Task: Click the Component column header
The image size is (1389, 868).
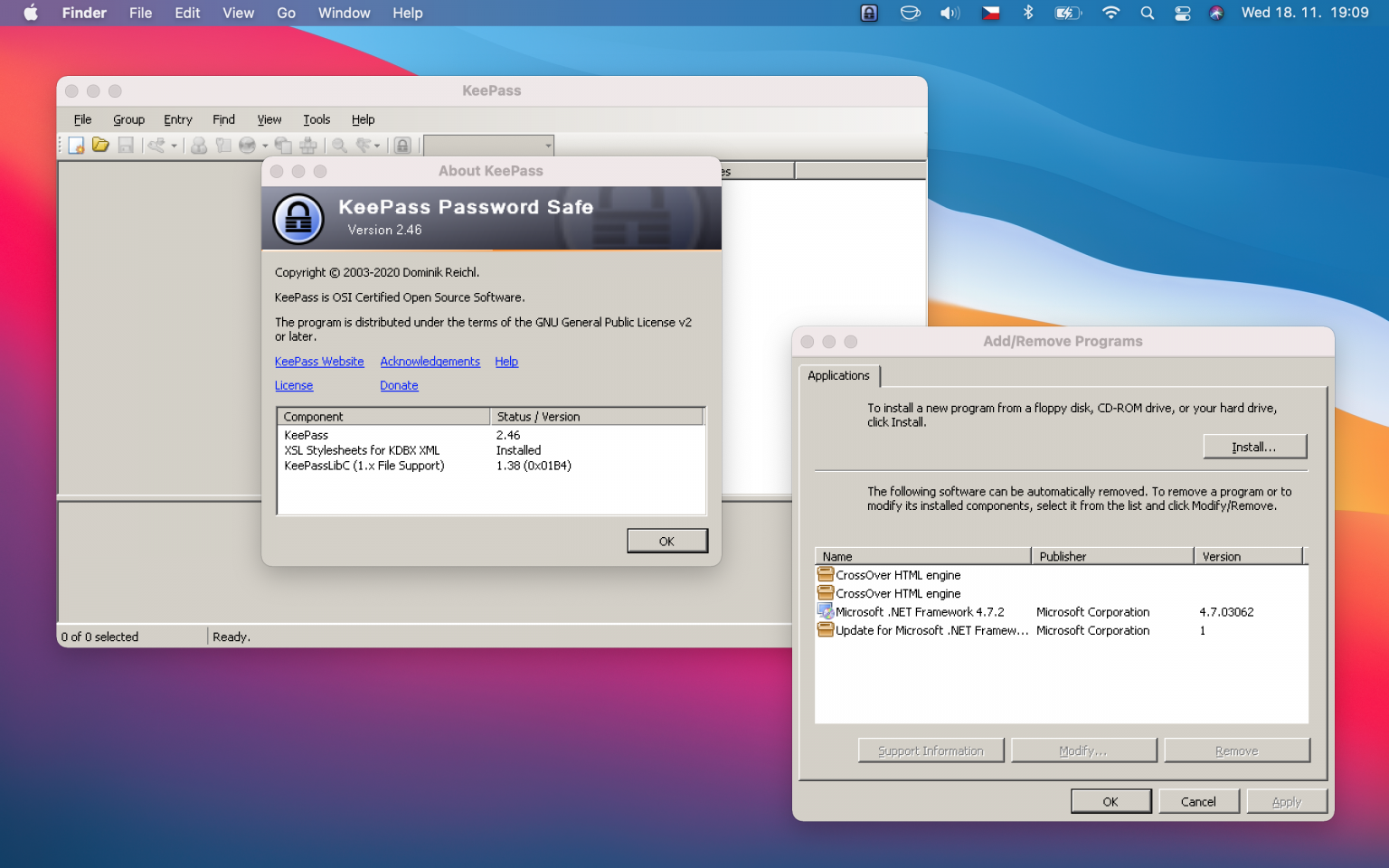Action: pyautogui.click(x=383, y=417)
